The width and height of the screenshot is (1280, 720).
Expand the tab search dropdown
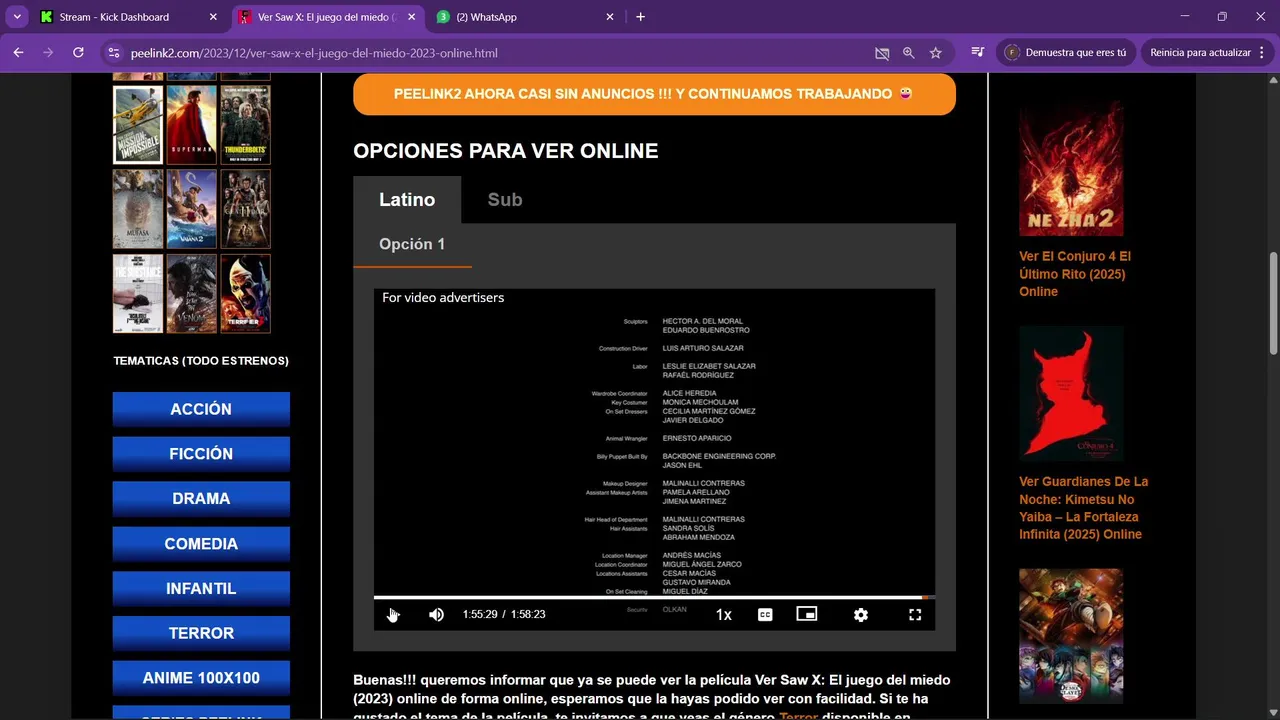pyautogui.click(x=17, y=17)
